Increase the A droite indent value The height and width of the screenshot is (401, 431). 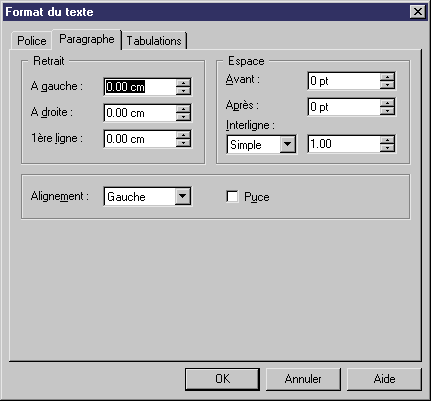coord(183,109)
